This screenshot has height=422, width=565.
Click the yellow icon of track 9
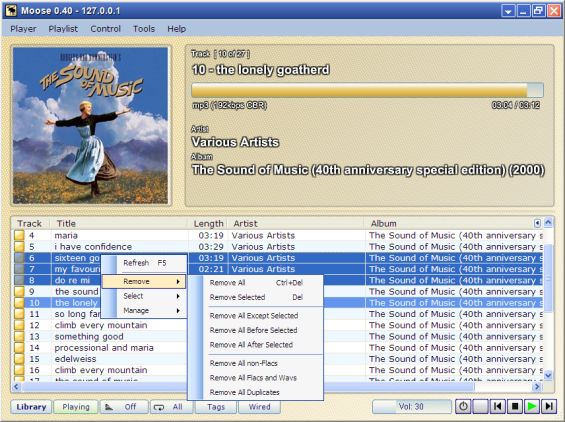pyautogui.click(x=19, y=292)
